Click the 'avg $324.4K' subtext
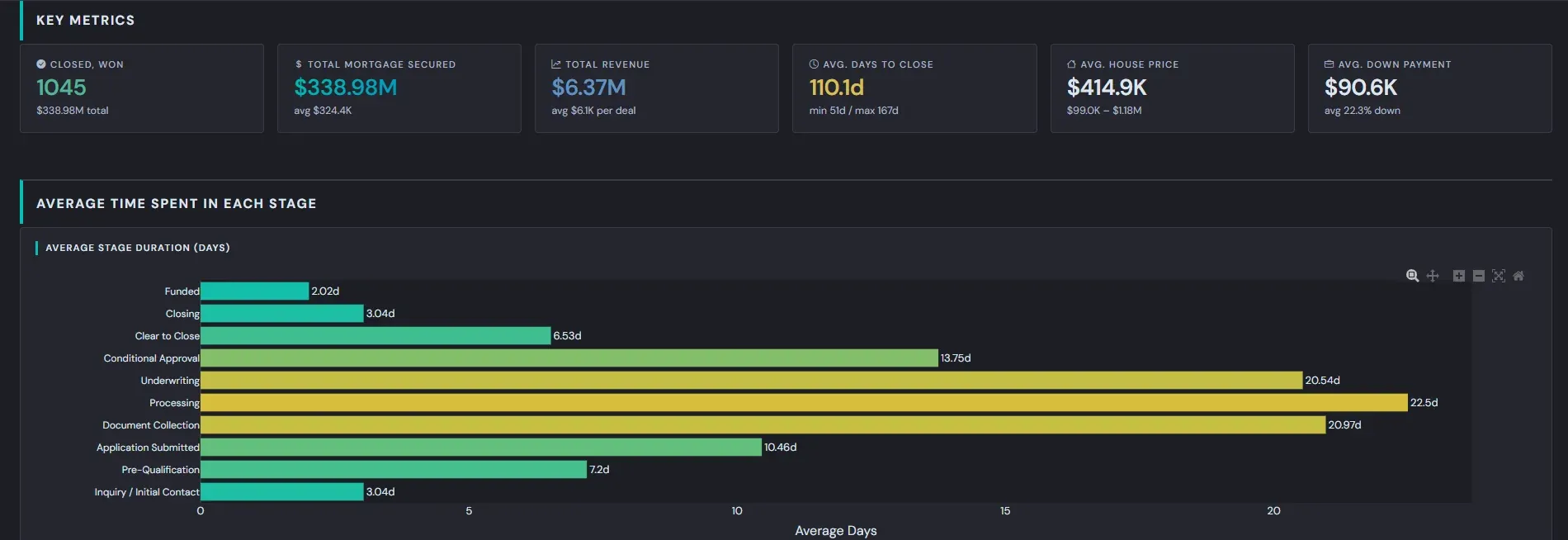Screen dimensions: 1568x540 pos(323,111)
